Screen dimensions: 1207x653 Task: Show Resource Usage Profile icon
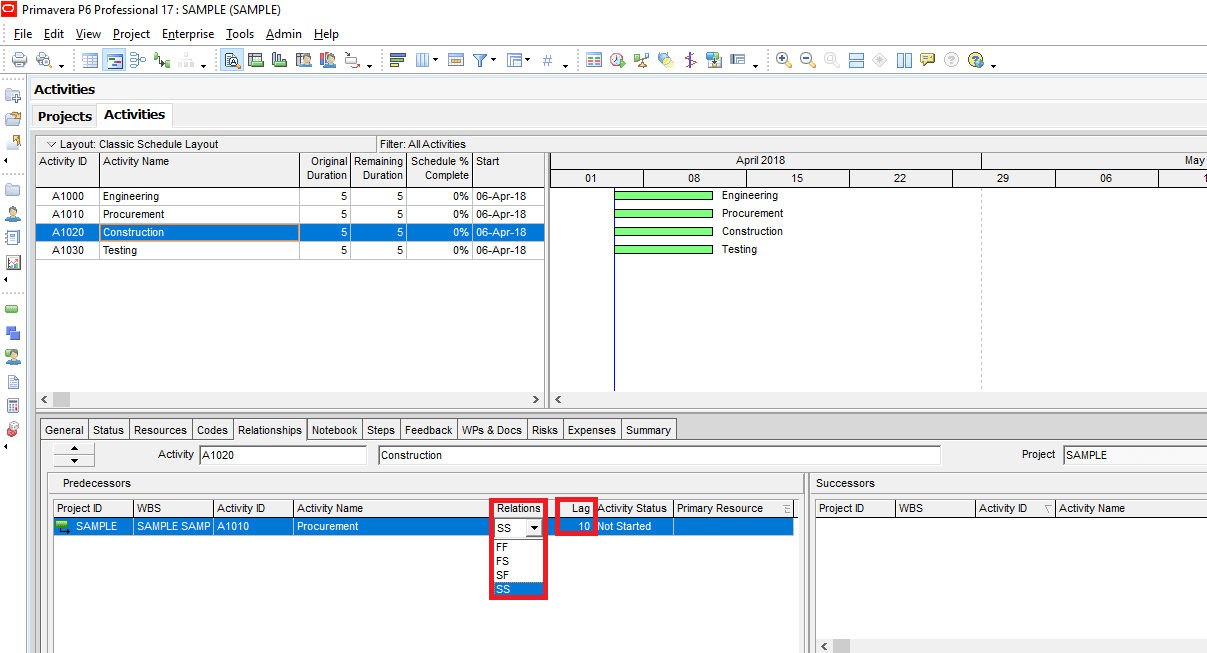328,60
